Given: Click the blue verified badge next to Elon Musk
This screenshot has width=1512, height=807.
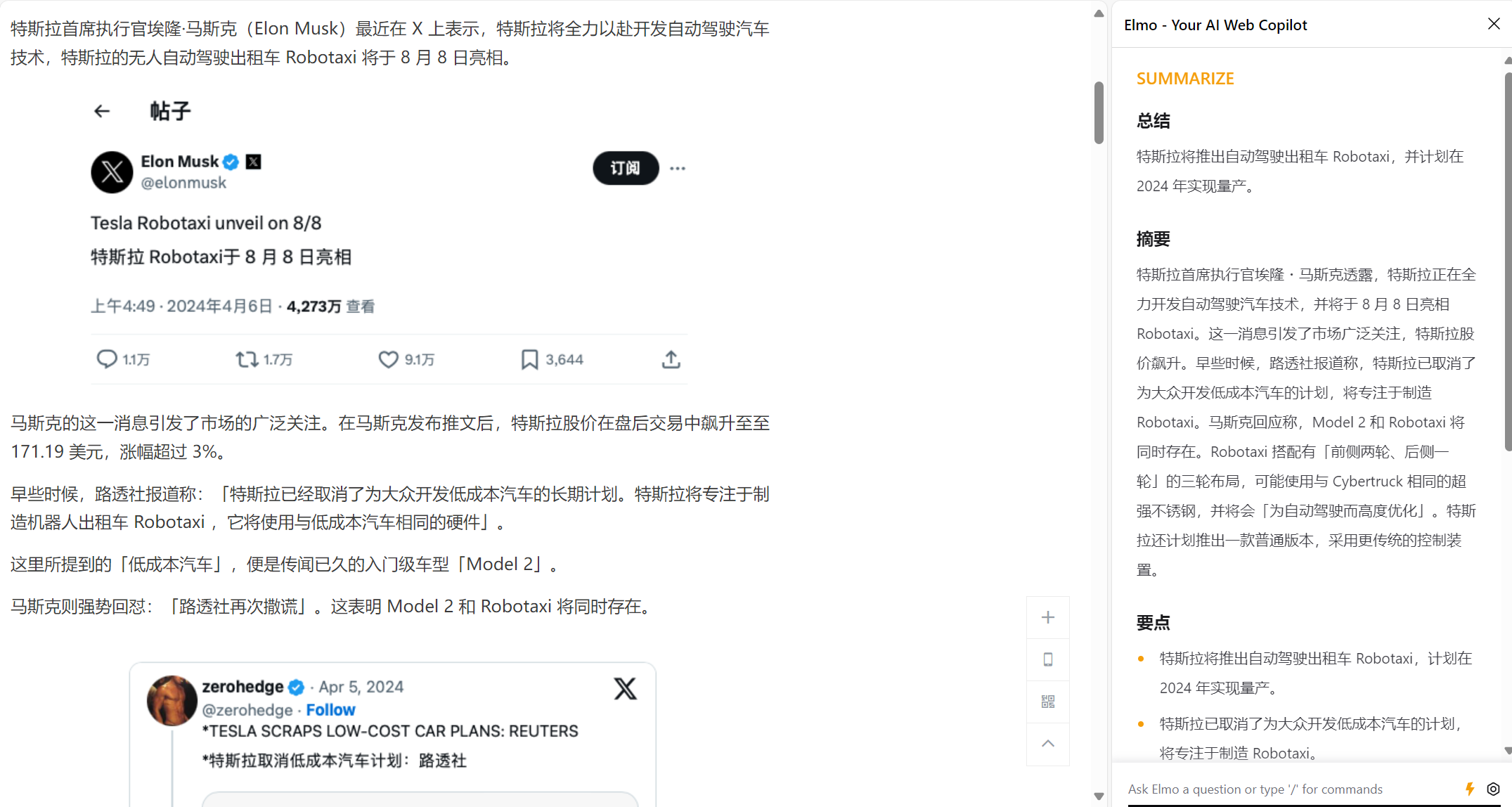Looking at the screenshot, I should coord(231,162).
